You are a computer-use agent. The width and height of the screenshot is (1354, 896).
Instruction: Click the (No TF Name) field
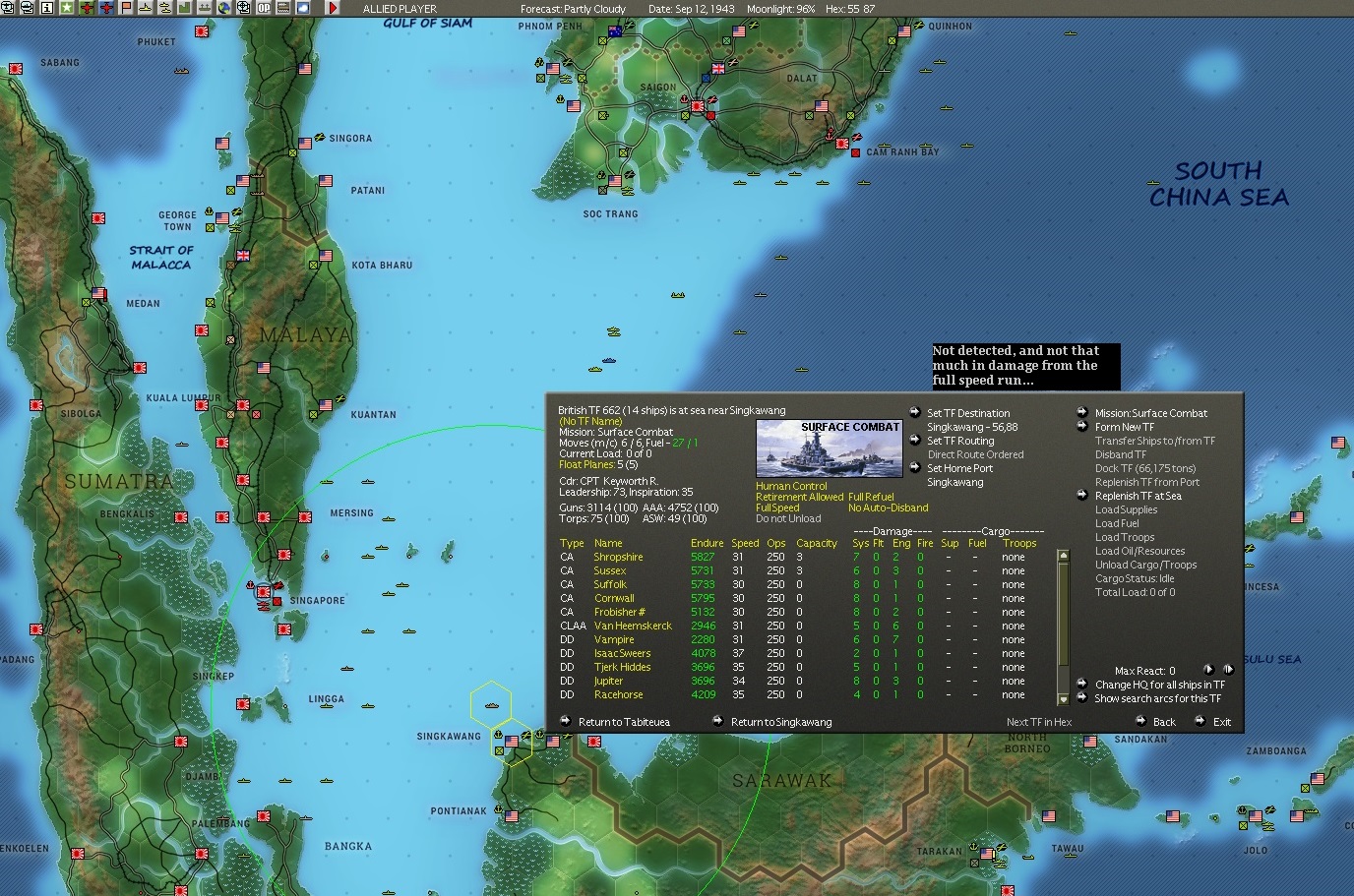pyautogui.click(x=590, y=421)
